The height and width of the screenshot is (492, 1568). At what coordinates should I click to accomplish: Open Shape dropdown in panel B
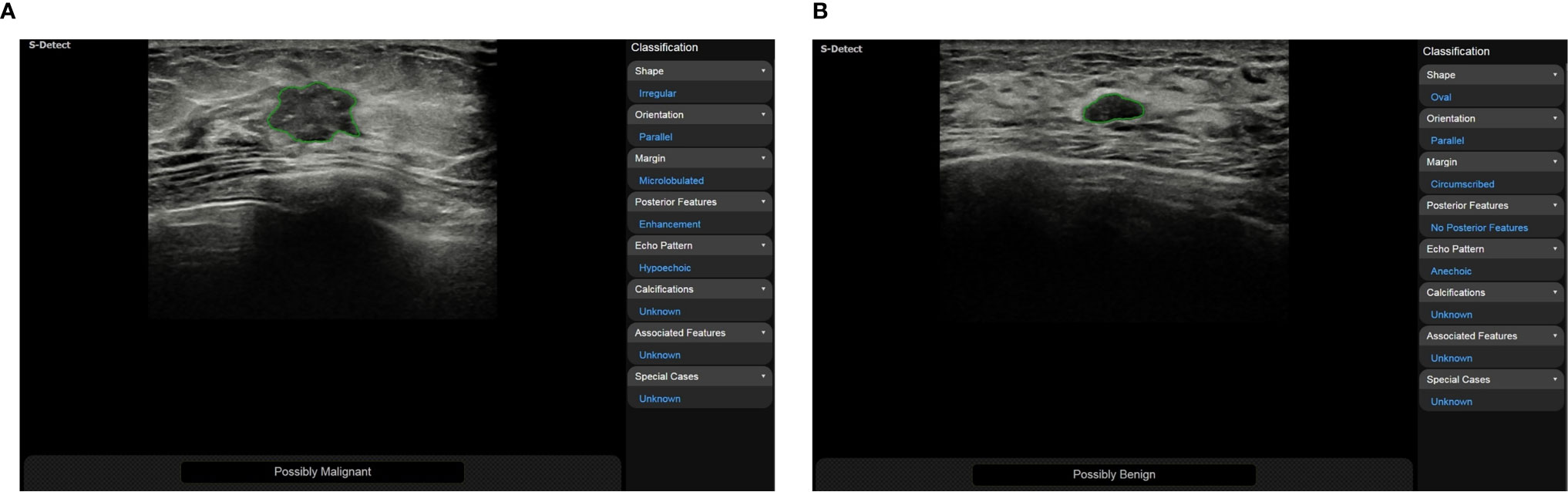(1491, 75)
